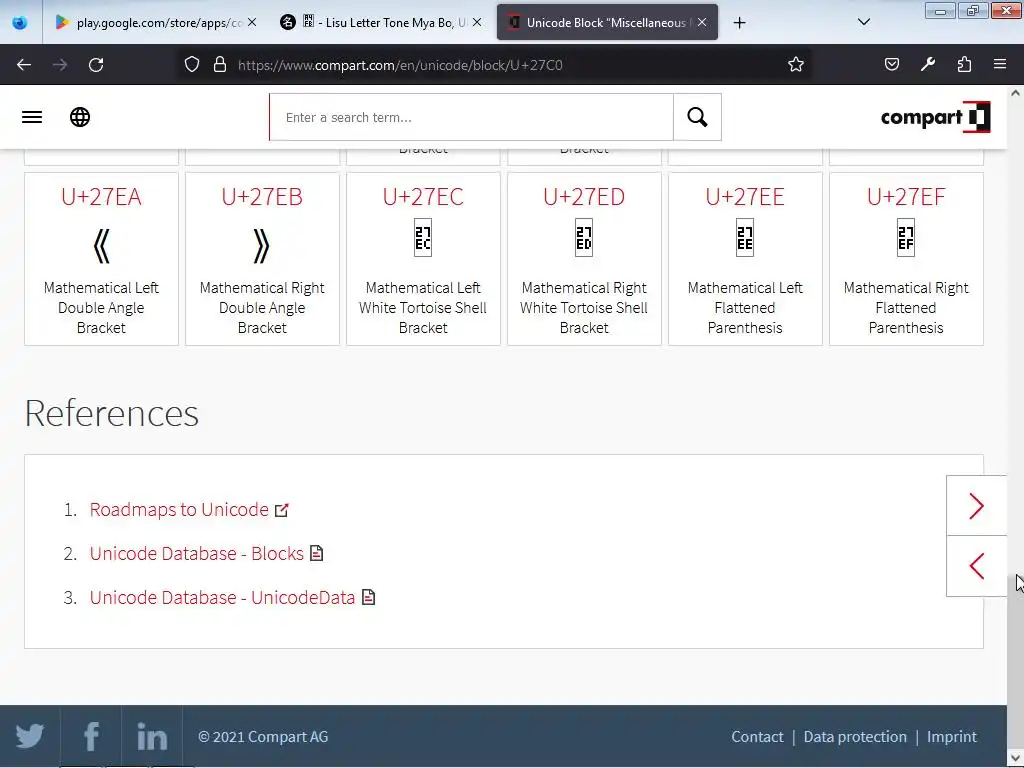Open the Firefox application menu
The height and width of the screenshot is (768, 1024).
click(1000, 65)
